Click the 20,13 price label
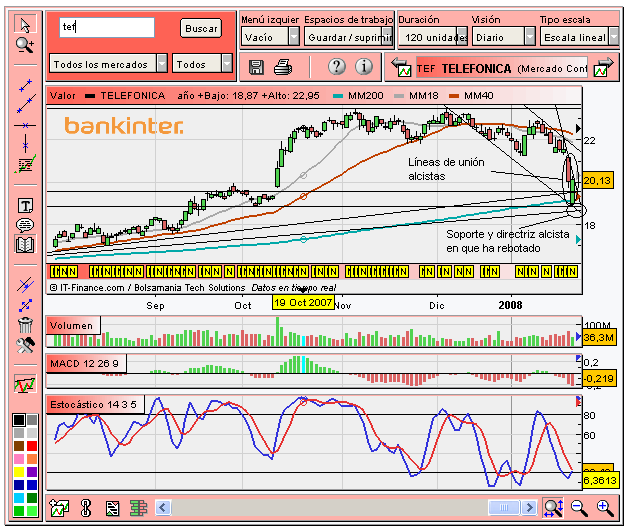This screenshot has width=629, height=531. [x=598, y=180]
